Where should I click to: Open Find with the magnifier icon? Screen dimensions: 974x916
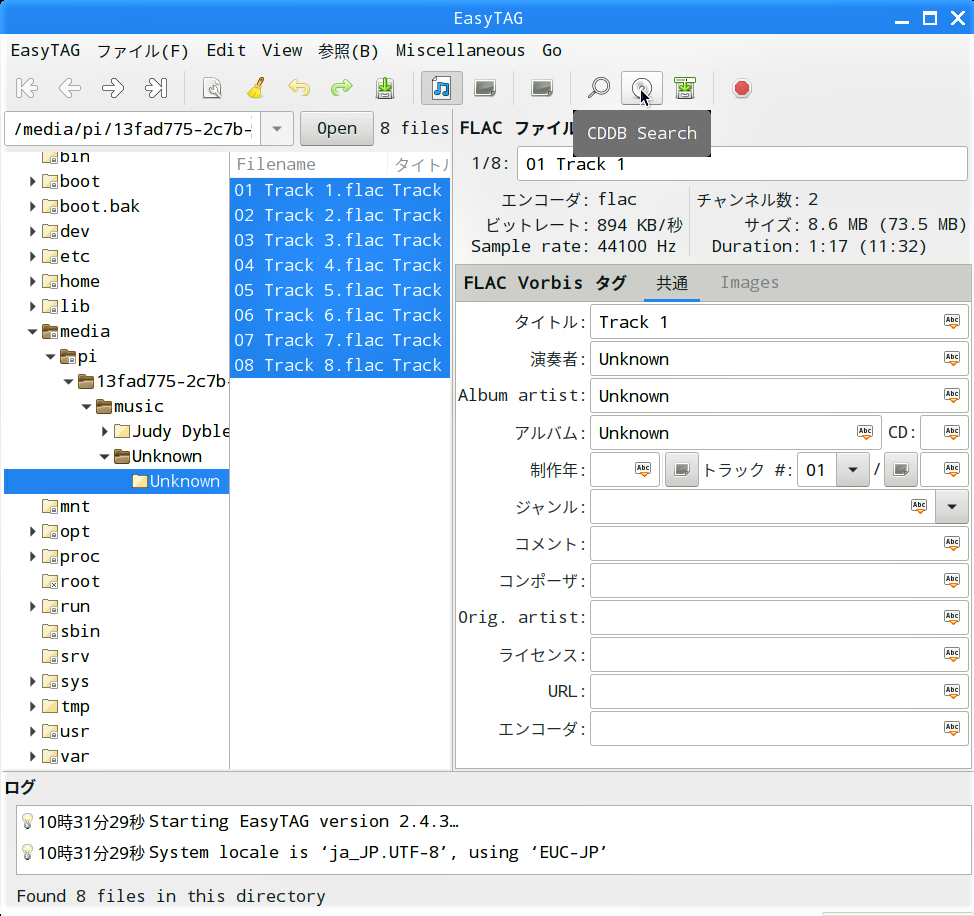click(x=599, y=88)
